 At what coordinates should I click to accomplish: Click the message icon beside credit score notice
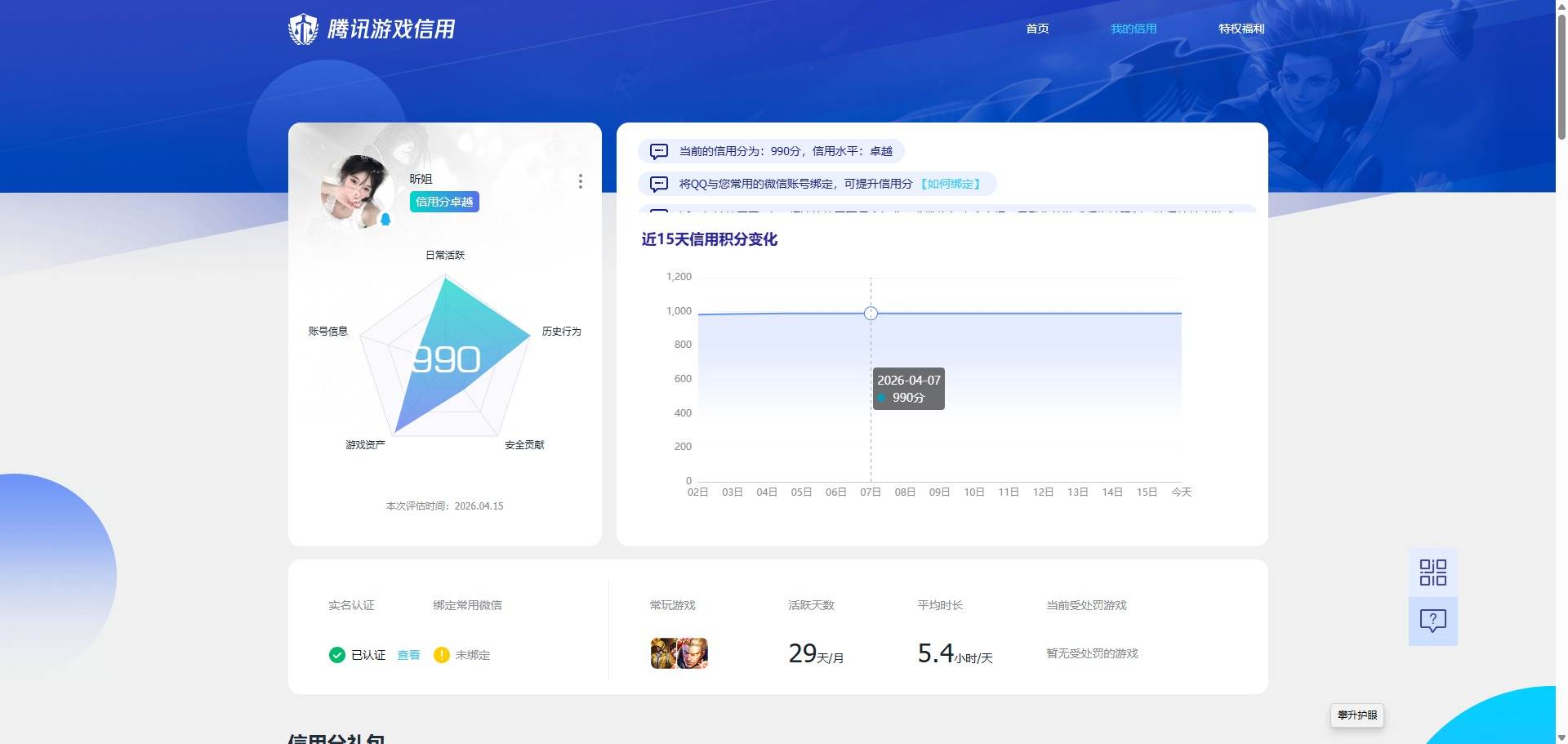pyautogui.click(x=658, y=151)
